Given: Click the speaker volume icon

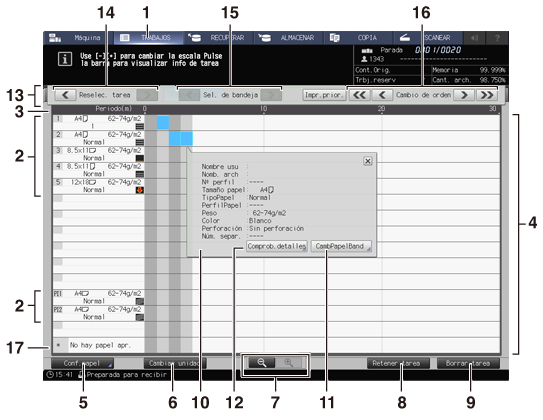Looking at the screenshot, I should [x=474, y=38].
